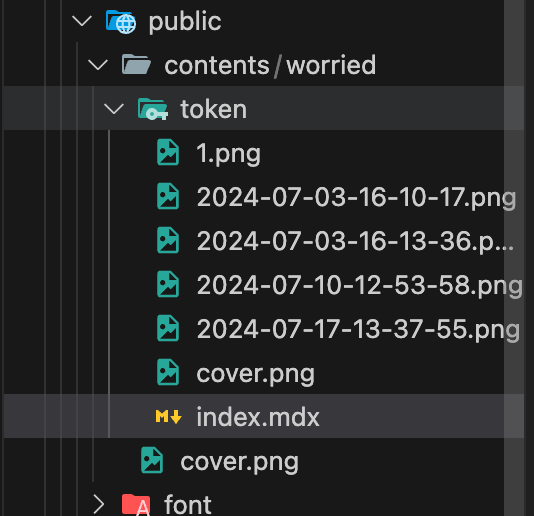This screenshot has height=516, width=534.
Task: Collapse the public folder chevron
Action: pos(82,21)
